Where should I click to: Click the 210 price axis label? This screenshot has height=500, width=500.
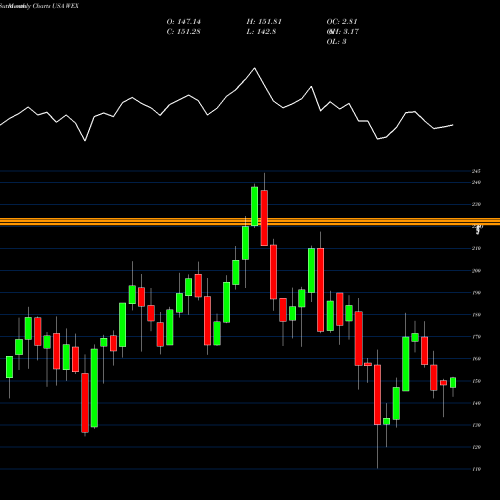(x=476, y=248)
